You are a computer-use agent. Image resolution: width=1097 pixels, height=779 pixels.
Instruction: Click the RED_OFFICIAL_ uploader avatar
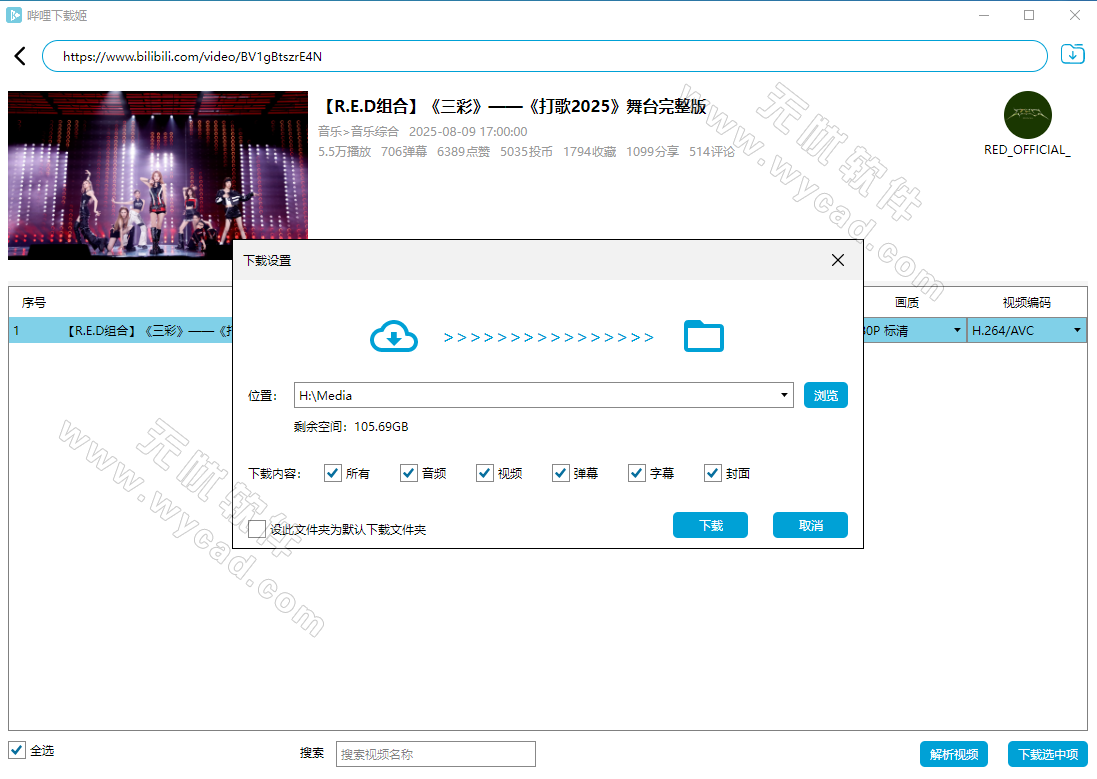pyautogui.click(x=1027, y=116)
